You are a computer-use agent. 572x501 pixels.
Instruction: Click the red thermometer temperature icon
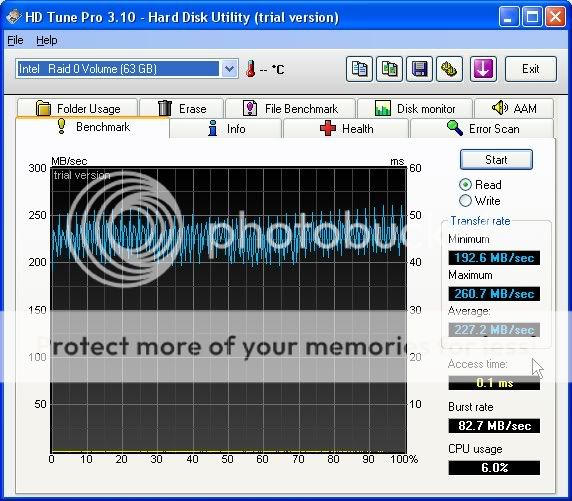(x=251, y=69)
